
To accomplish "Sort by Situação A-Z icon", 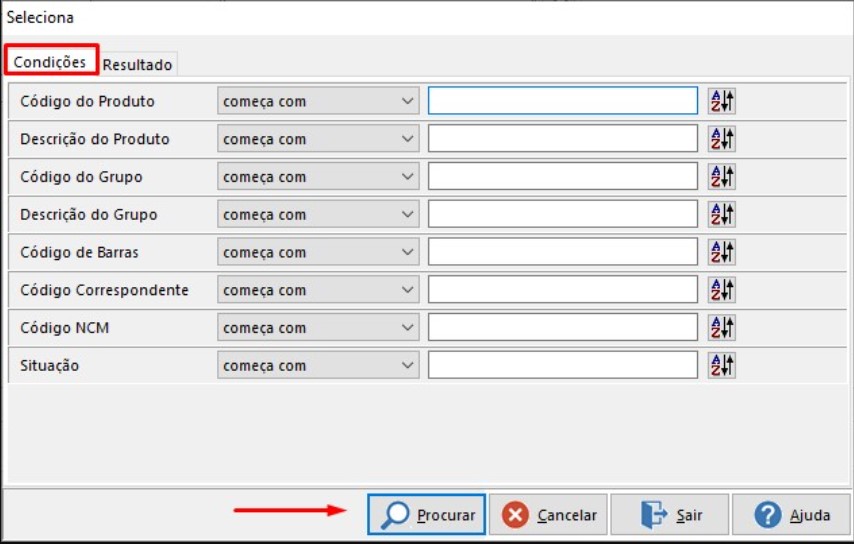I will [722, 365].
